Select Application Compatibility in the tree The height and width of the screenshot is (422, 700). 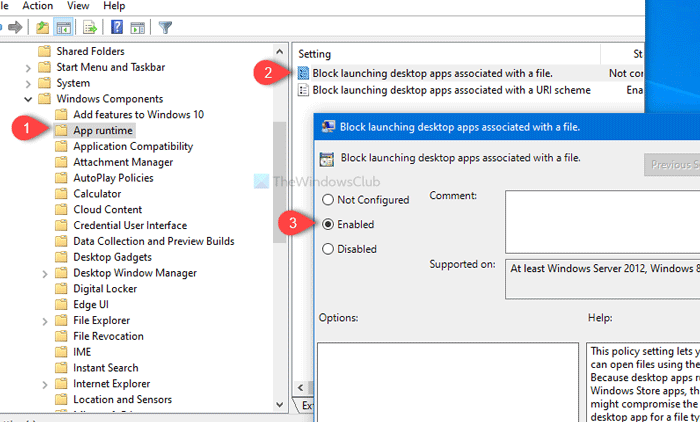click(133, 146)
